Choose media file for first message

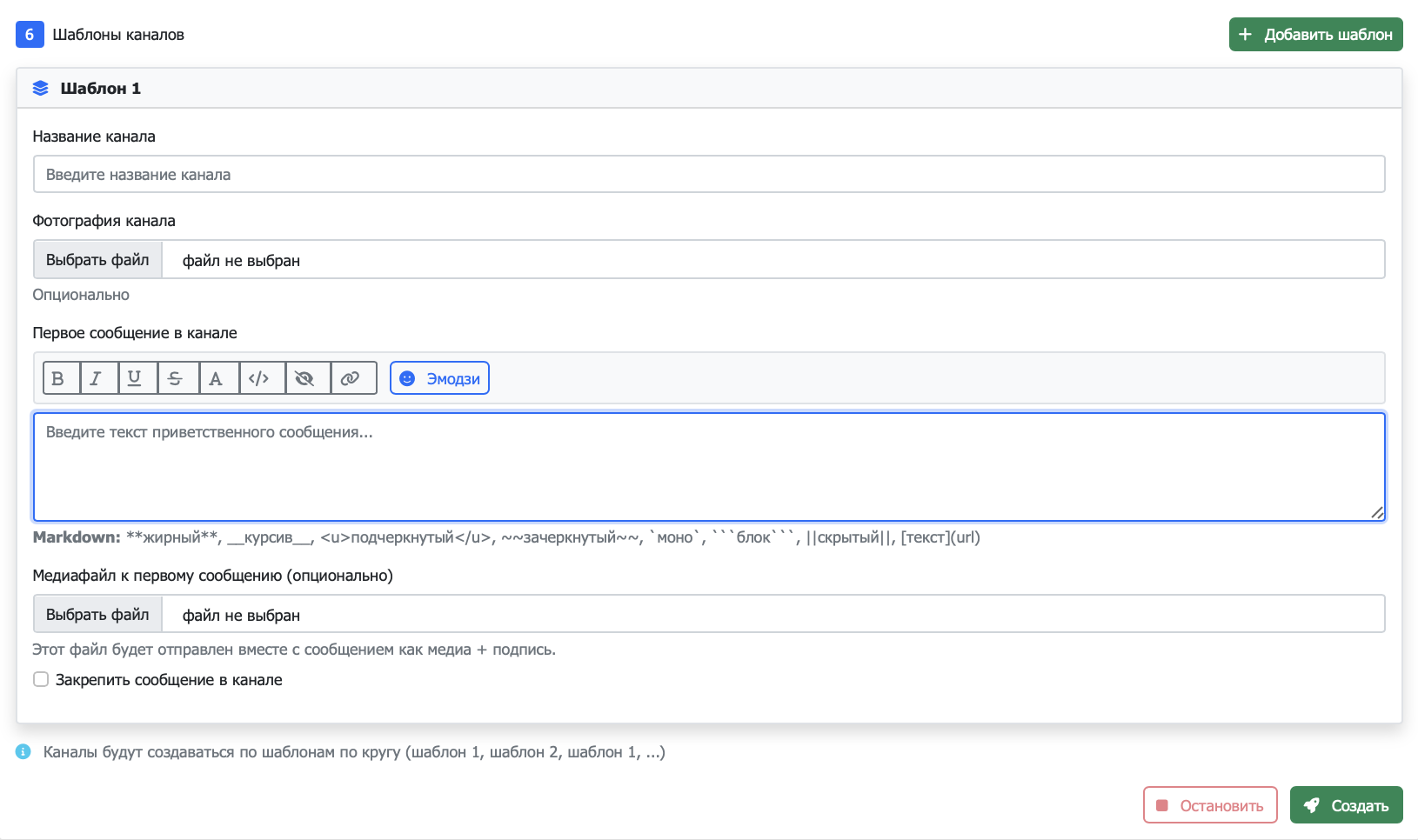click(x=97, y=615)
